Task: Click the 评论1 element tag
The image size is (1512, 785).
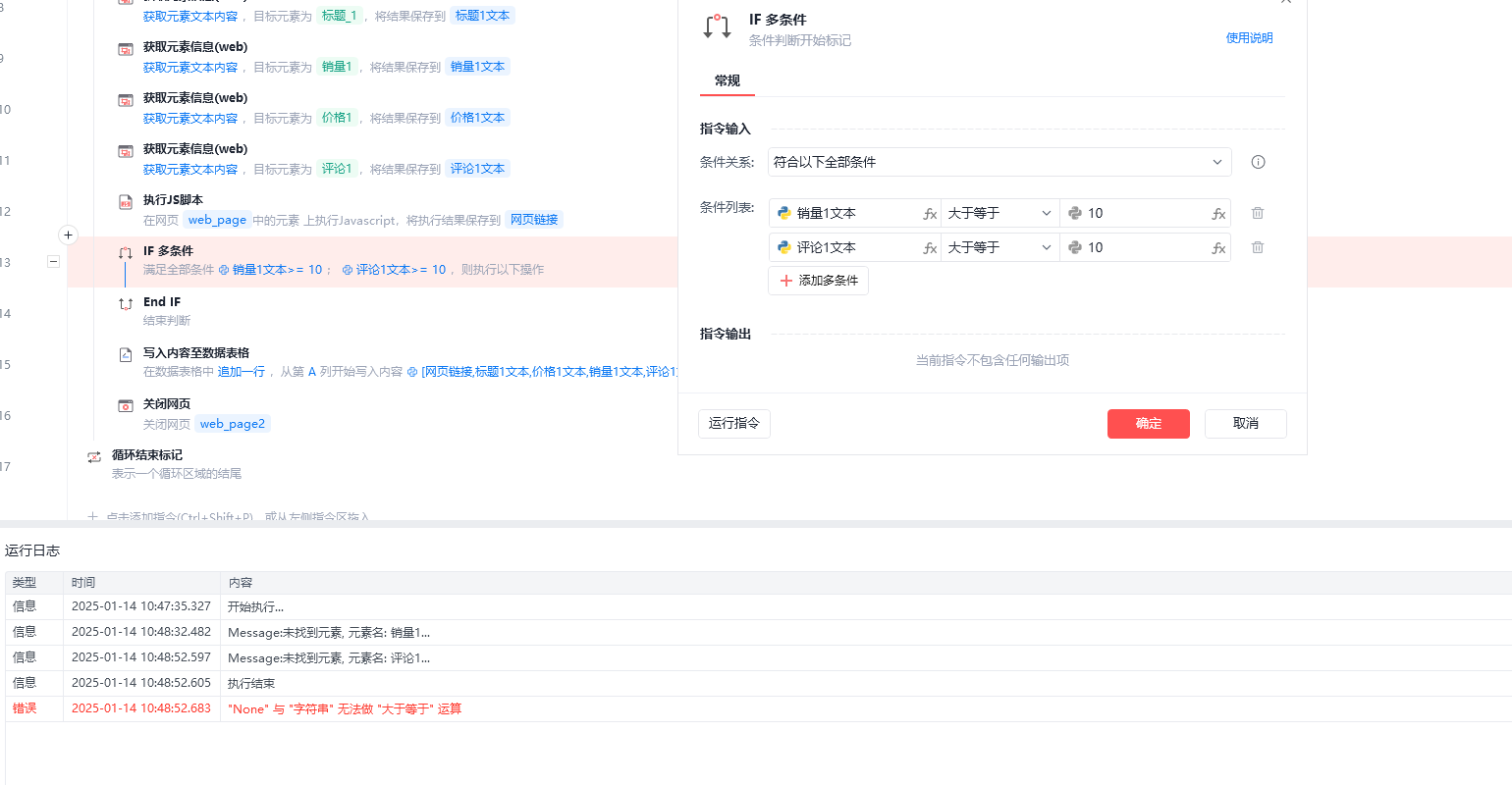Action: pos(337,169)
